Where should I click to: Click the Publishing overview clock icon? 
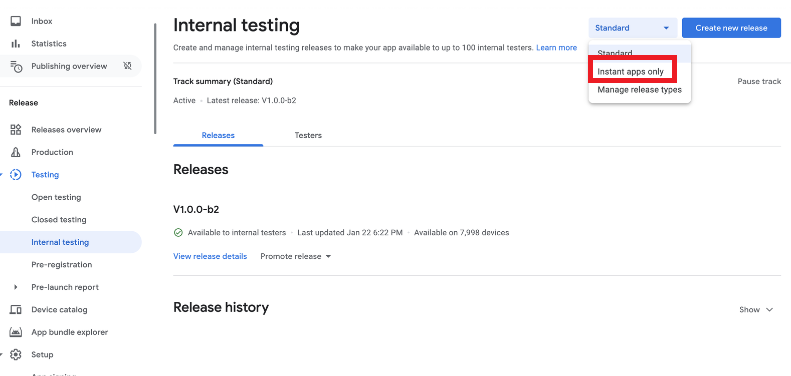[16, 66]
